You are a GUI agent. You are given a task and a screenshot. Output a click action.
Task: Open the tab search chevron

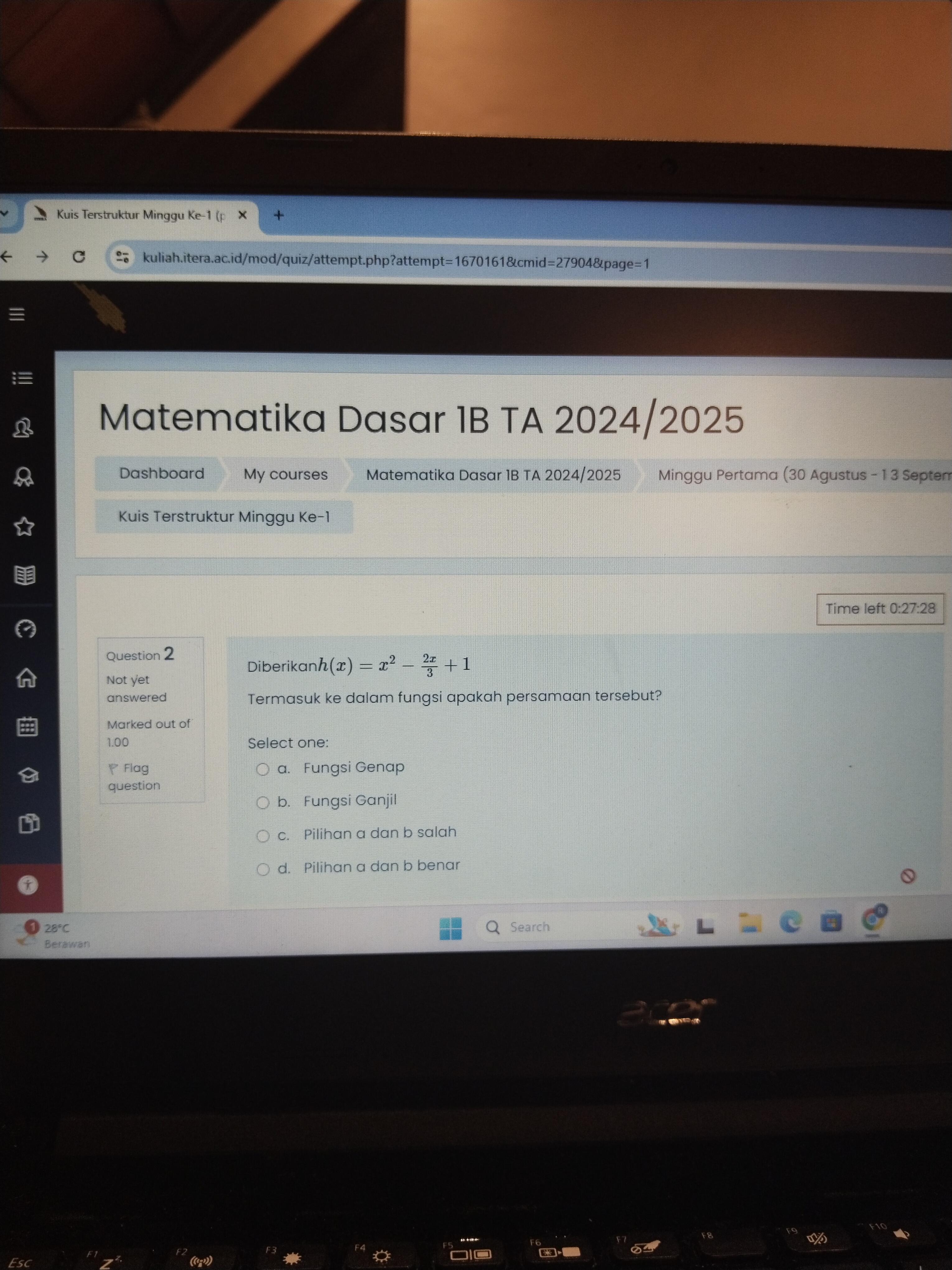(5, 213)
